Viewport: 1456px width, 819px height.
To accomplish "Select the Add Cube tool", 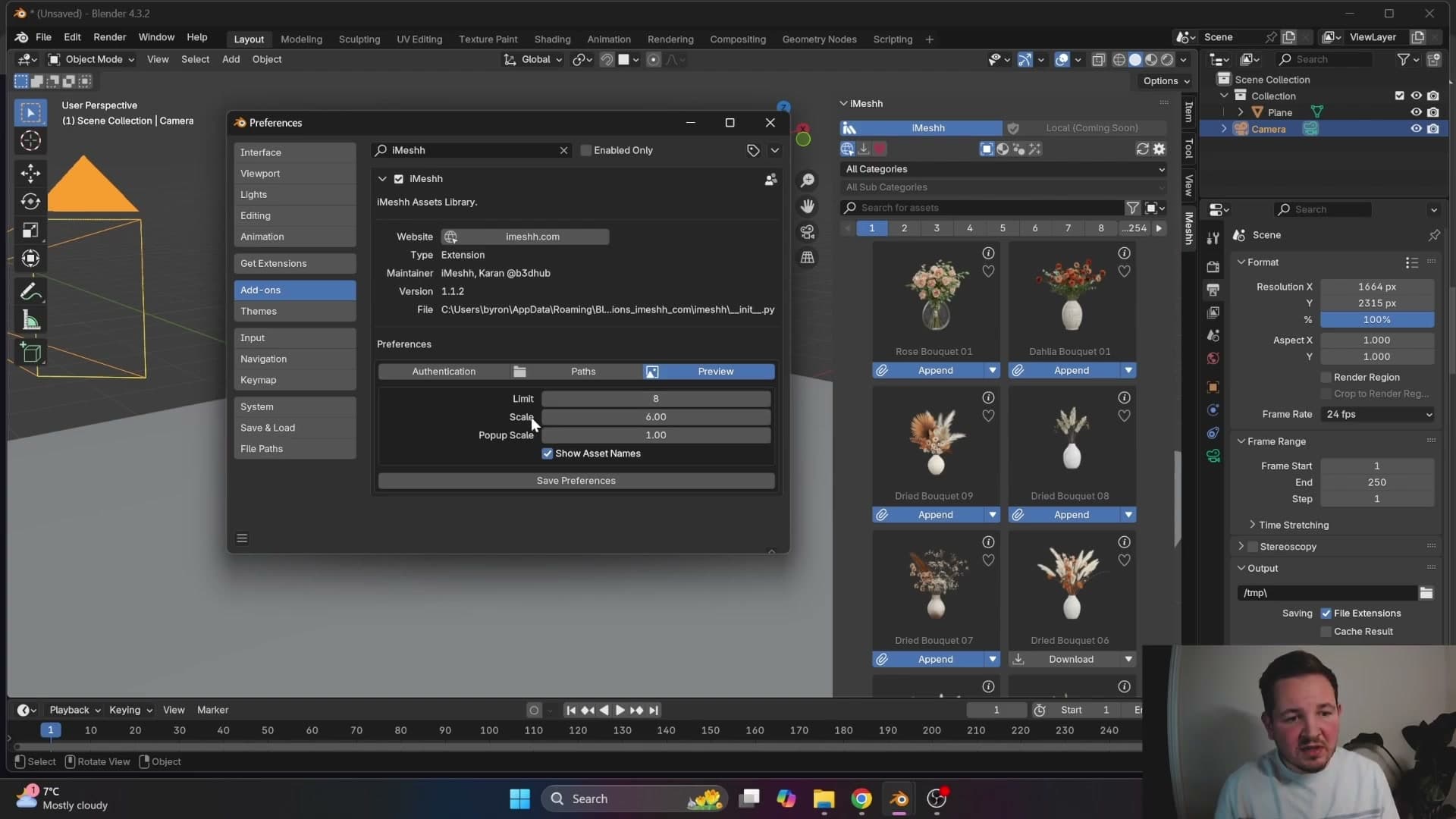I will [x=31, y=353].
